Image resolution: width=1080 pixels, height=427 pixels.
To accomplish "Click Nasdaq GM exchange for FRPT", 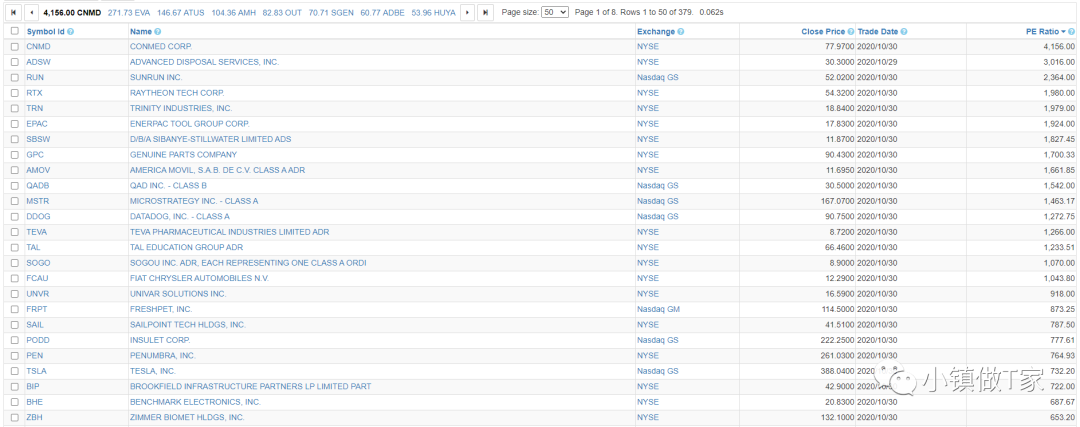I will click(x=658, y=309).
